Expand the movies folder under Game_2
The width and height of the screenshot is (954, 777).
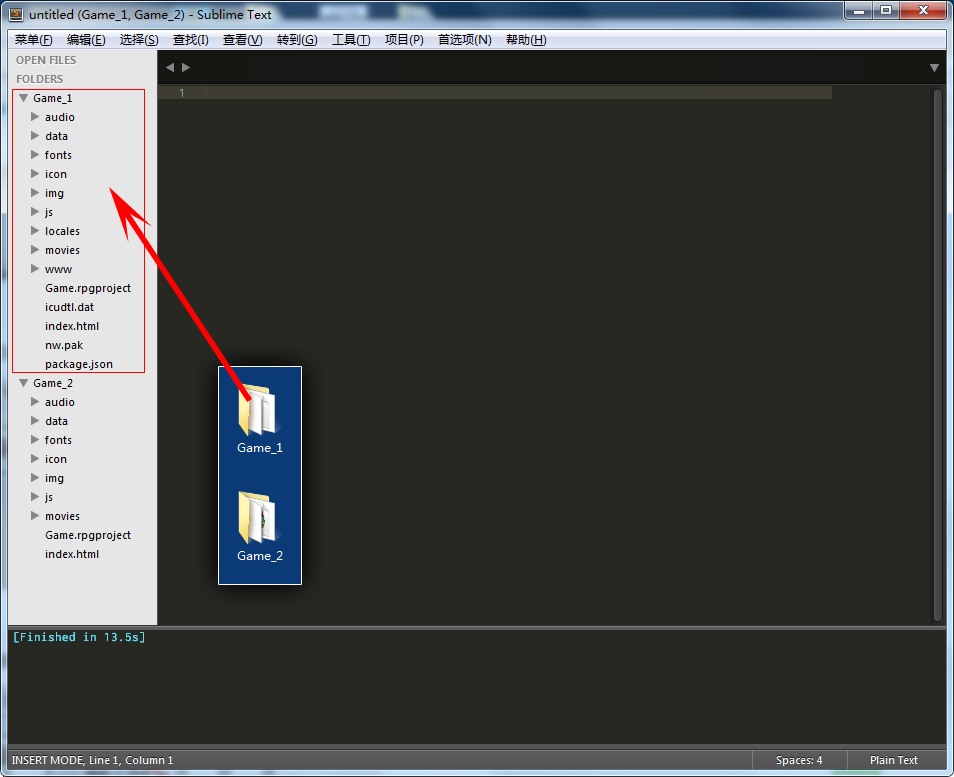(x=35, y=515)
